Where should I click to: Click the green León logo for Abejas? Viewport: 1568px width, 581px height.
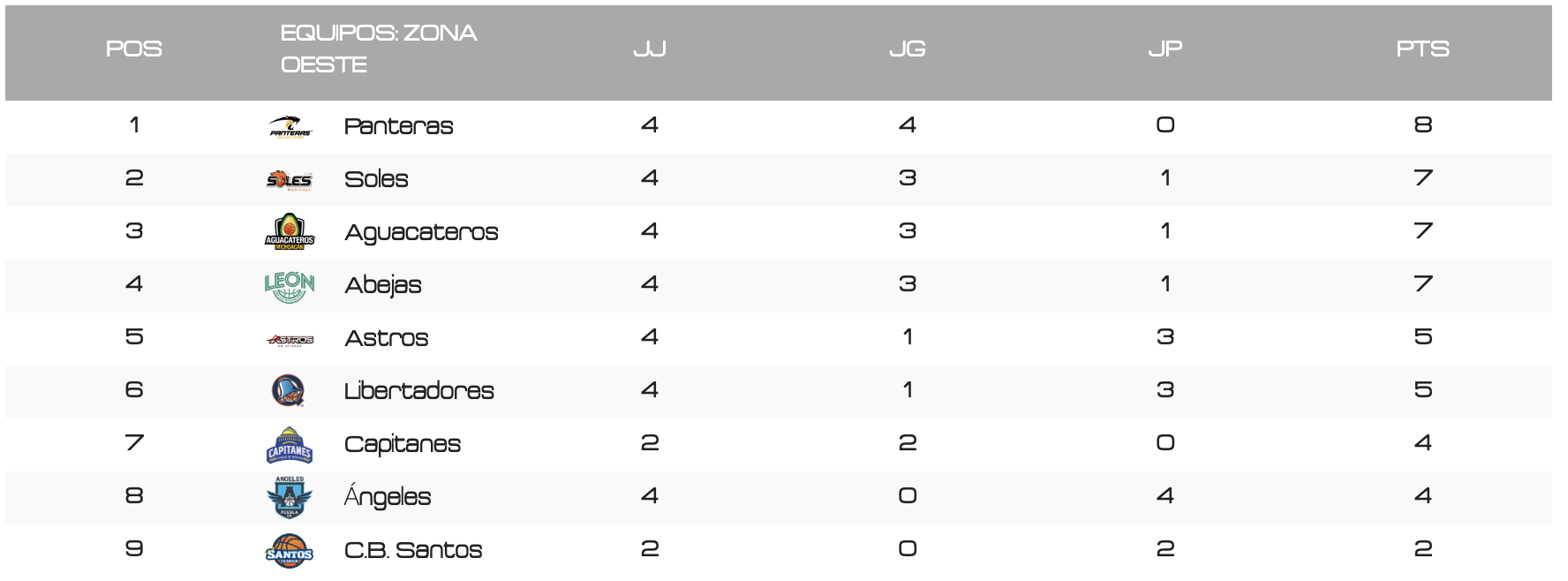[x=290, y=286]
